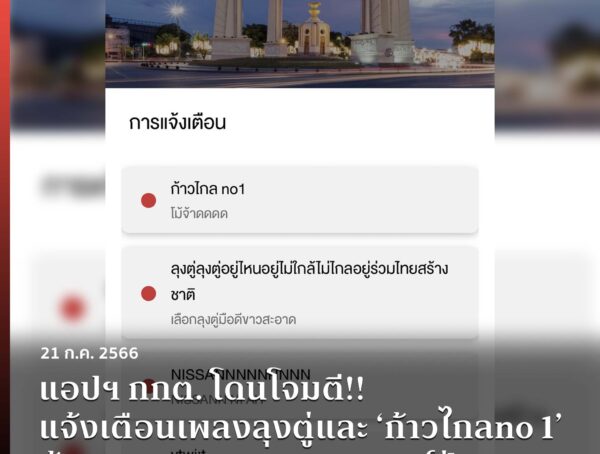
Task: Click the headline line mentioning ก้าวไกลno 1
Action: [x=300, y=426]
